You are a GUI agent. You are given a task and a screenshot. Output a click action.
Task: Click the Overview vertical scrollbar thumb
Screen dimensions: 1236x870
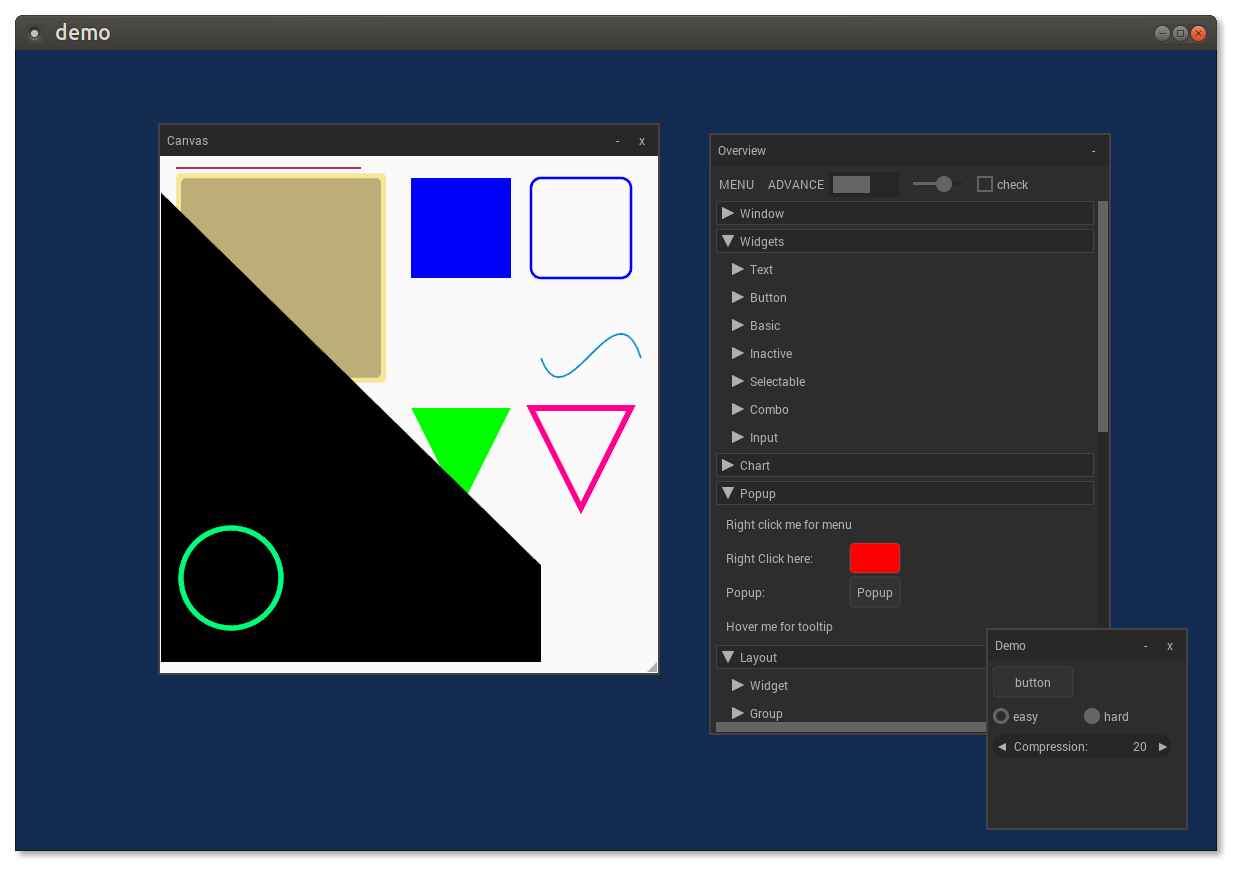click(x=1103, y=316)
